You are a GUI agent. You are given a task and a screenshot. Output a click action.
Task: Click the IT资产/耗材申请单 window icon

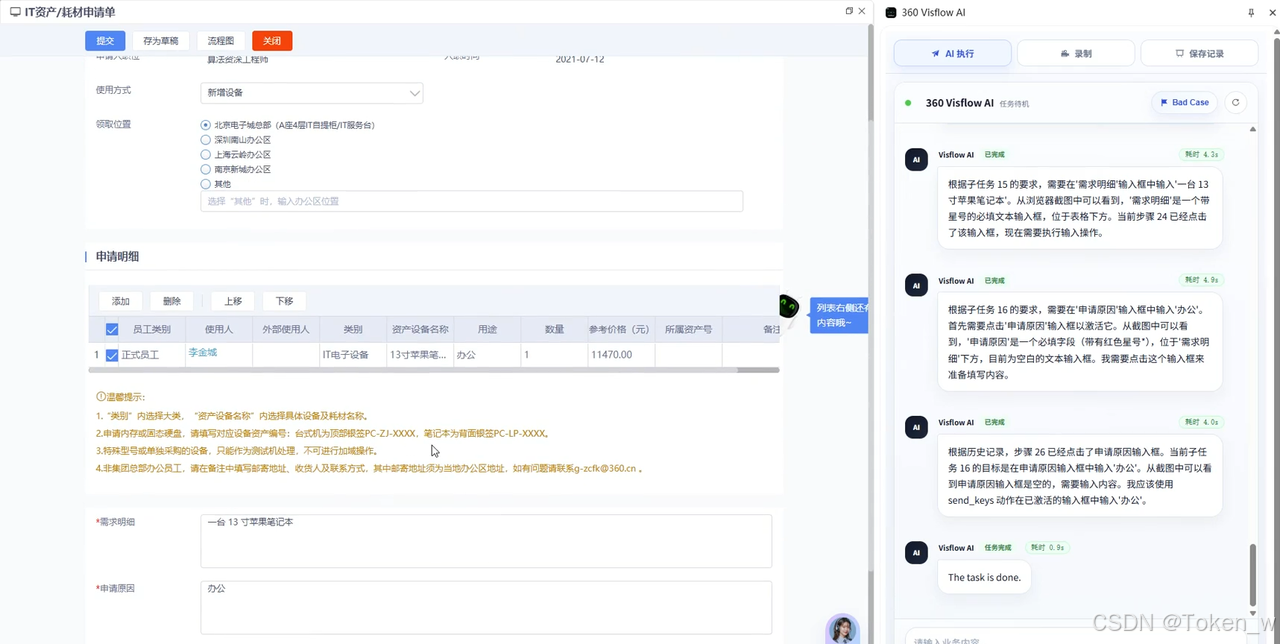[x=15, y=11]
